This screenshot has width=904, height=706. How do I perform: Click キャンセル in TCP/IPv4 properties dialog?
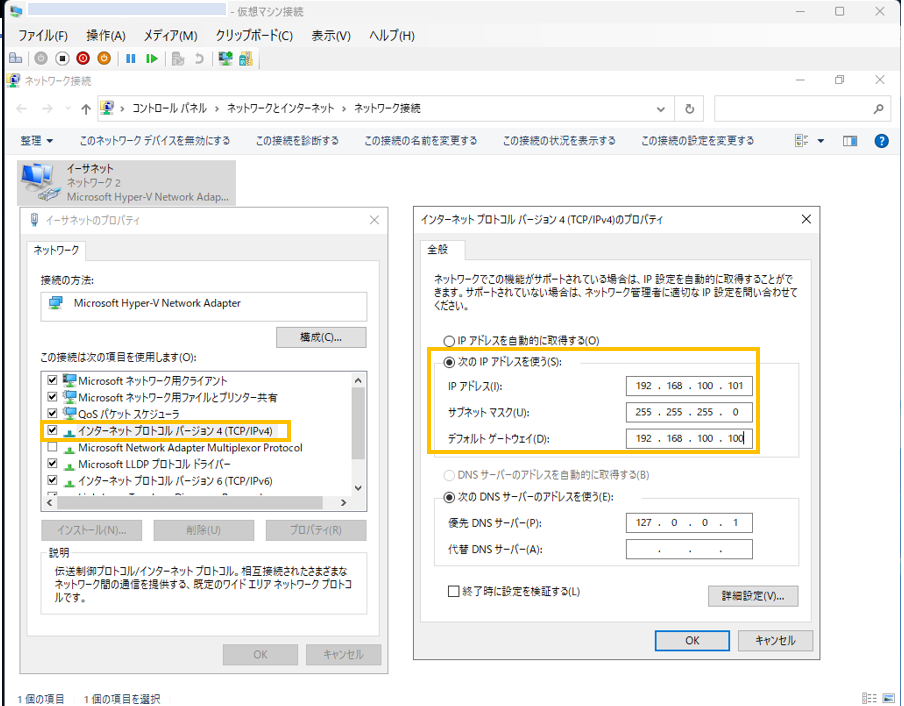775,640
